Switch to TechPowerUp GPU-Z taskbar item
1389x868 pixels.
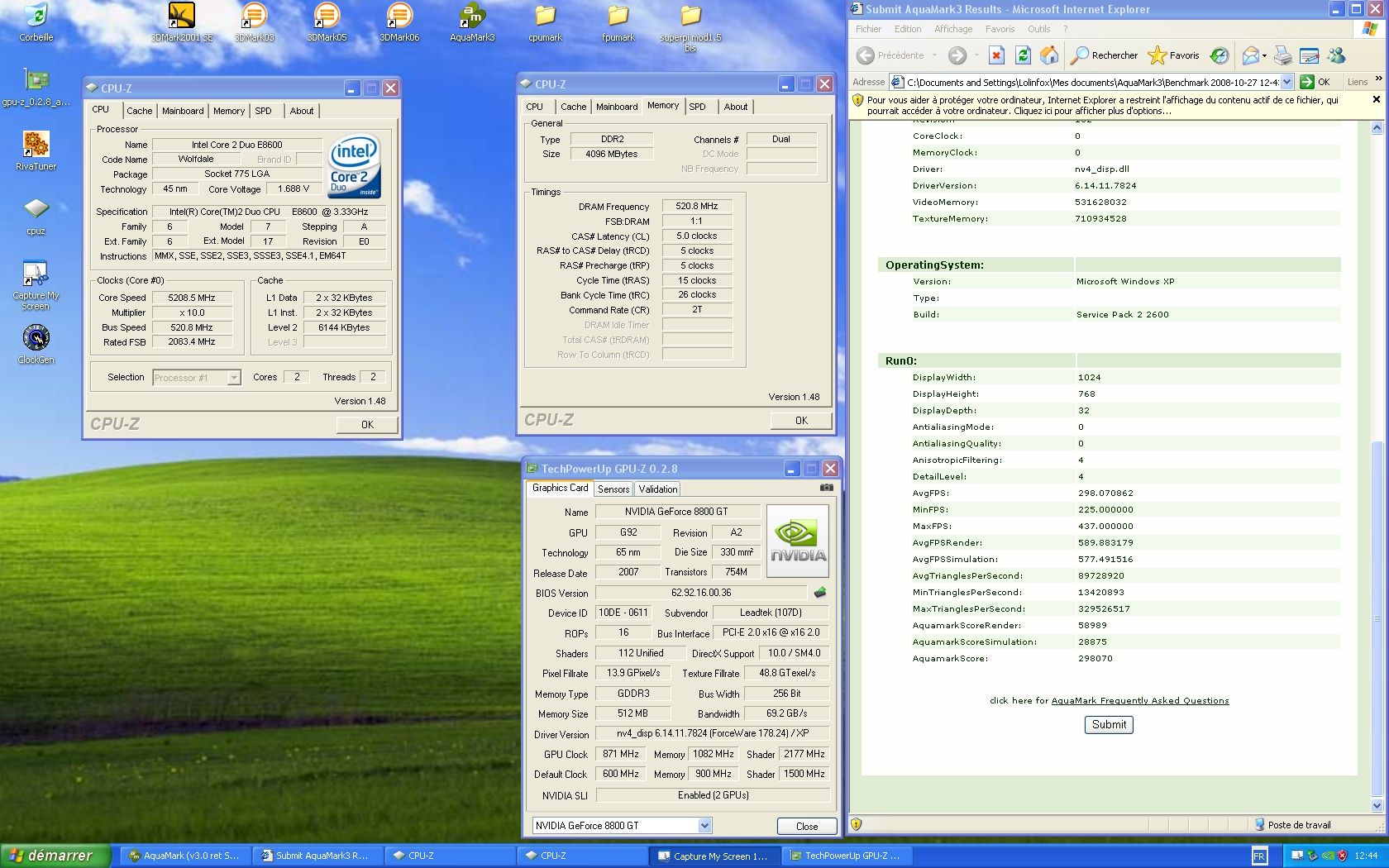click(x=846, y=856)
